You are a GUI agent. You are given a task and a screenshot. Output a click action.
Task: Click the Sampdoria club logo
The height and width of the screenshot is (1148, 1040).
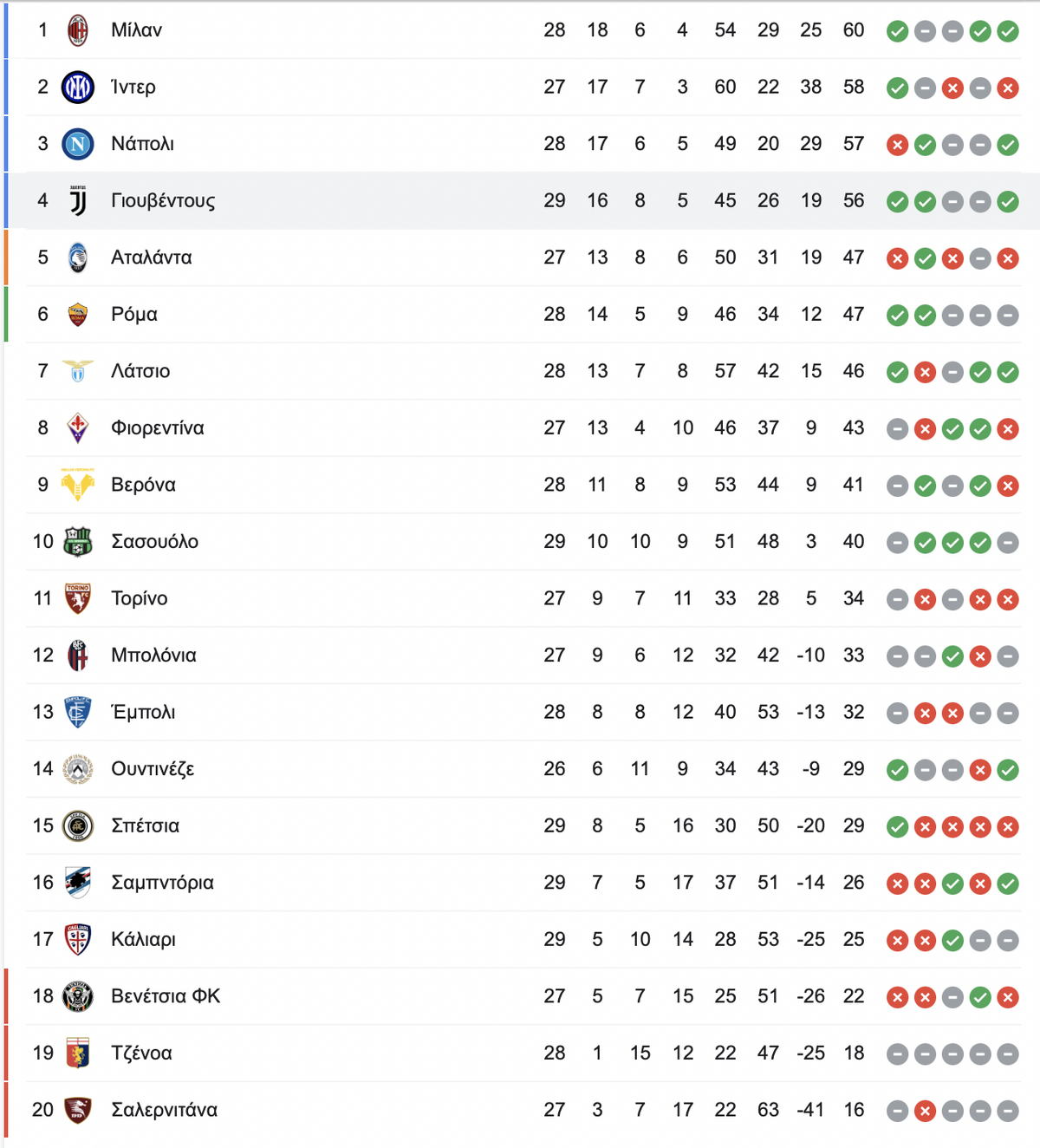(78, 883)
